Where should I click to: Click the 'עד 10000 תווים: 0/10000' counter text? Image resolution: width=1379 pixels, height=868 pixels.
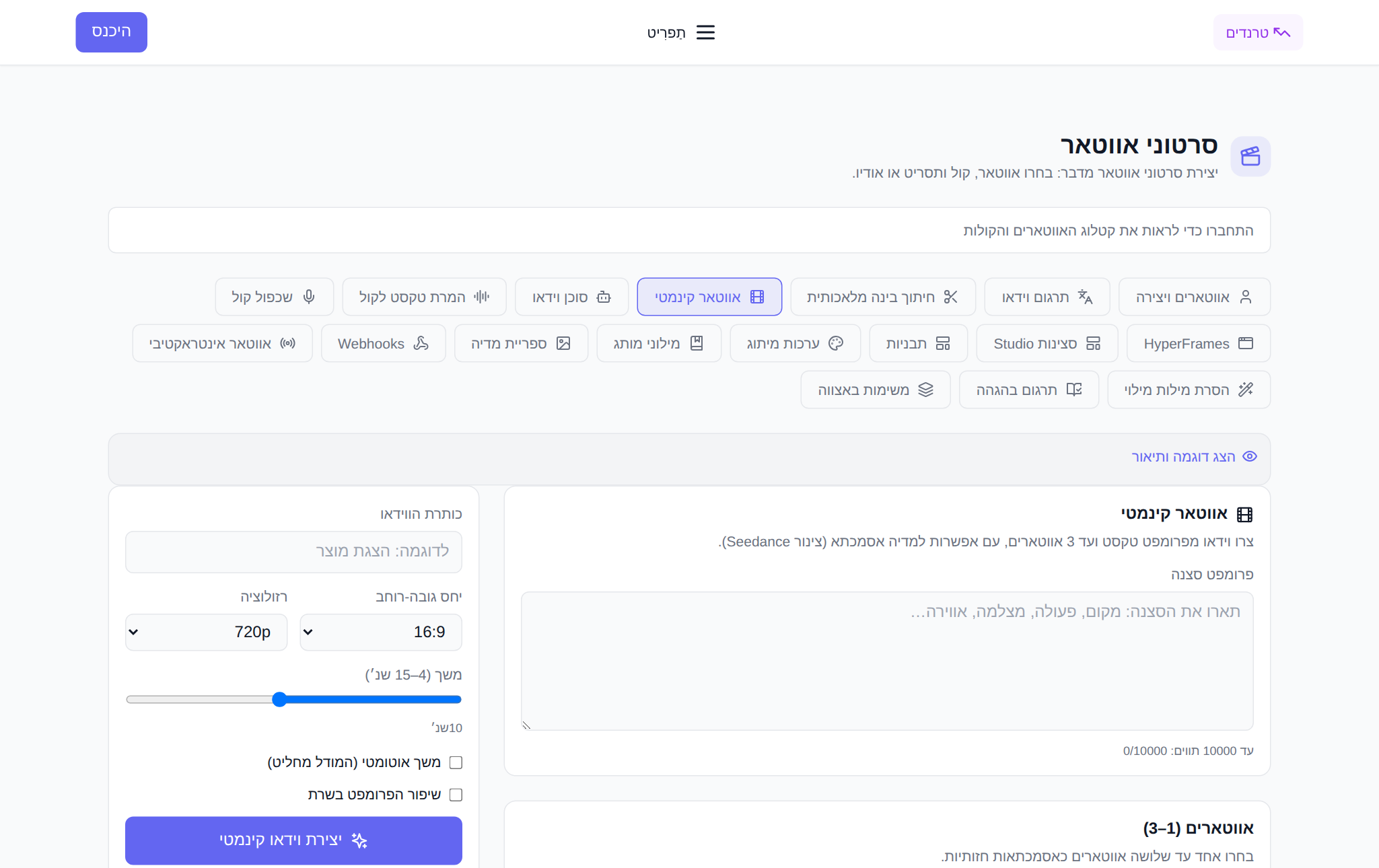tap(1188, 751)
